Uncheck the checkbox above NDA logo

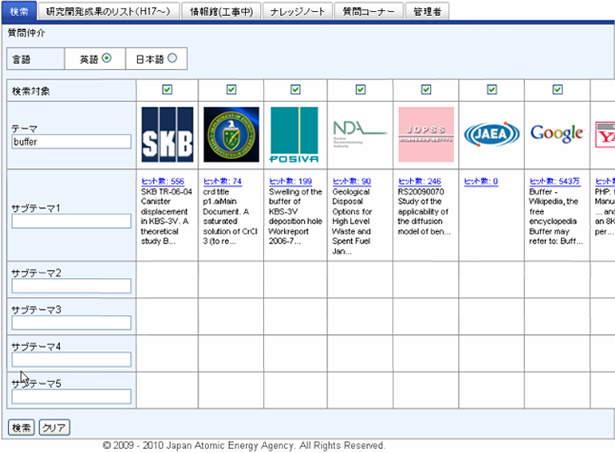tap(360, 90)
